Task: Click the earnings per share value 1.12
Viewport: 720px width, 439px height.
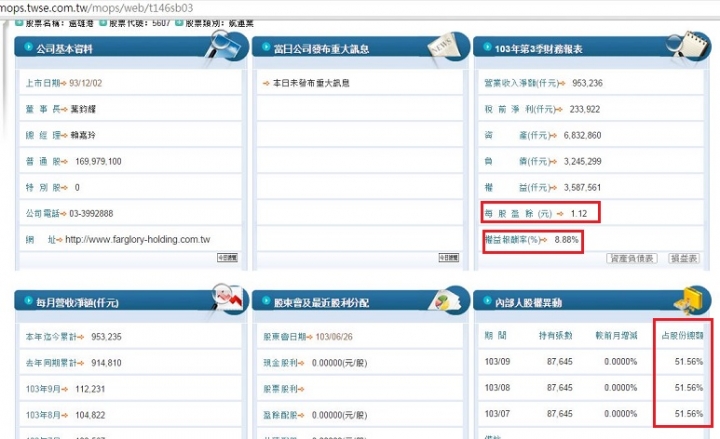Action: [x=579, y=214]
